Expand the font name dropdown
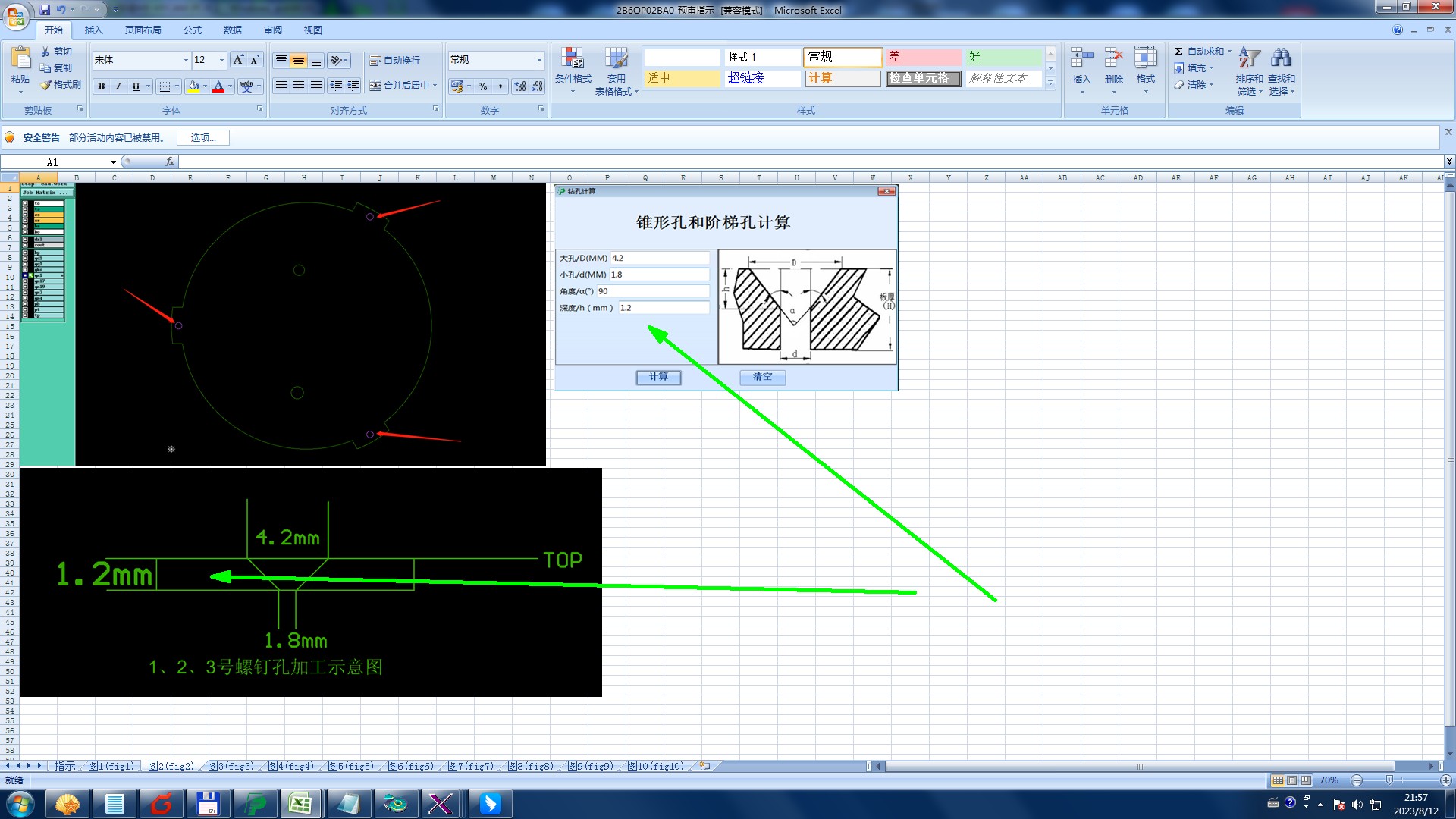The height and width of the screenshot is (819, 1456). click(x=186, y=60)
